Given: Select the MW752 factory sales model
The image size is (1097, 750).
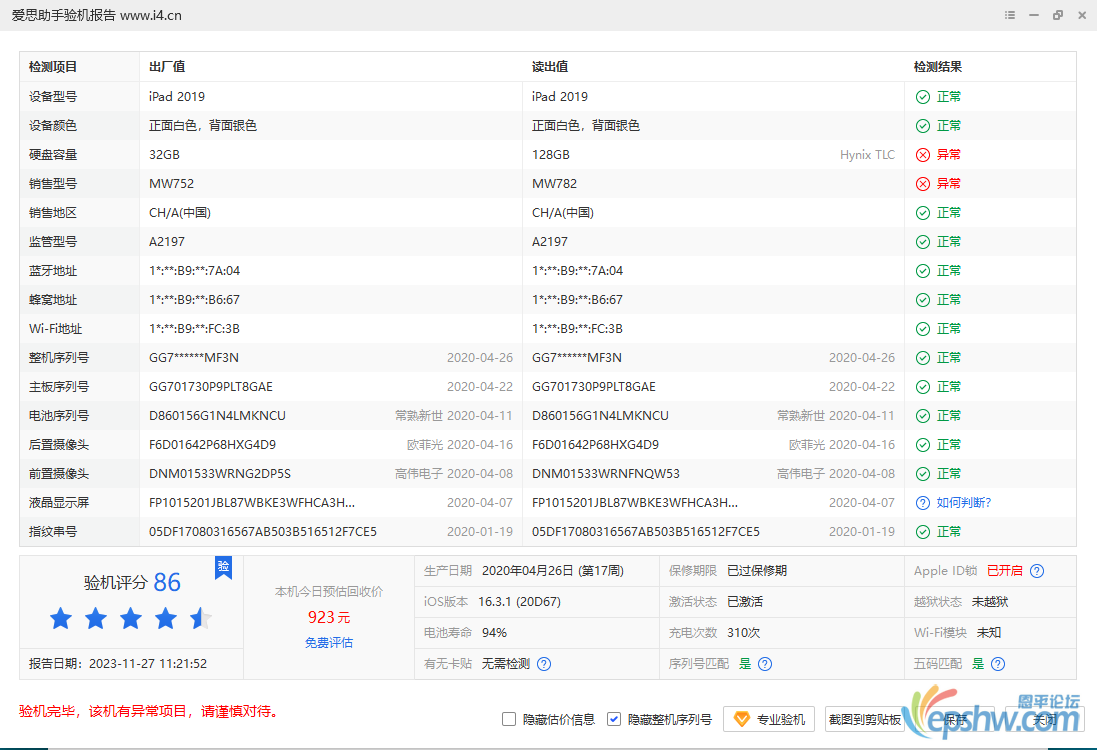Looking at the screenshot, I should pyautogui.click(x=171, y=184).
